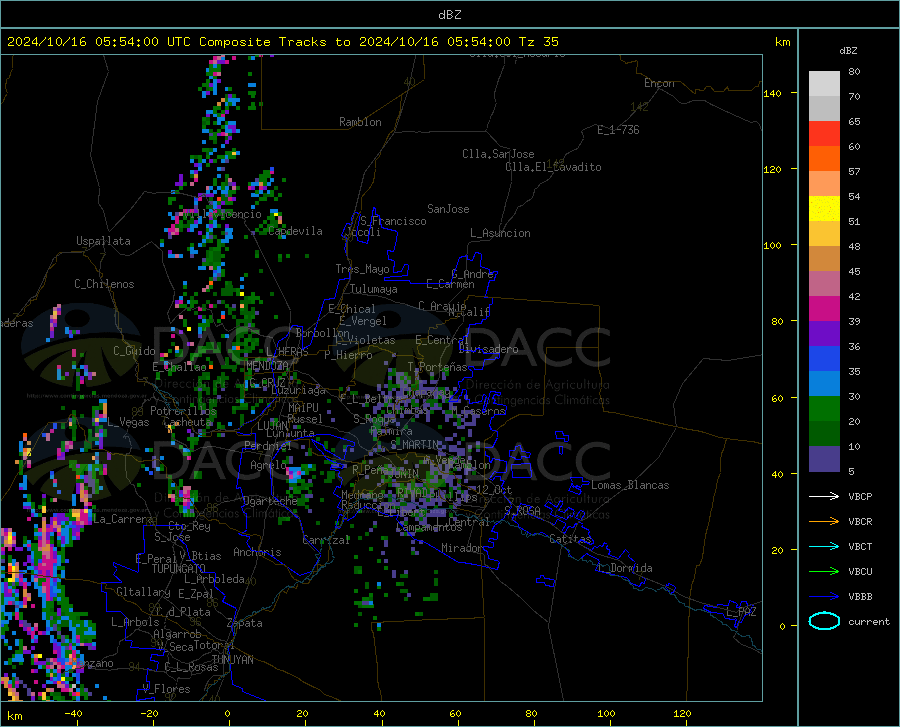Click the cyan VBCT arrow legend icon

[x=824, y=546]
